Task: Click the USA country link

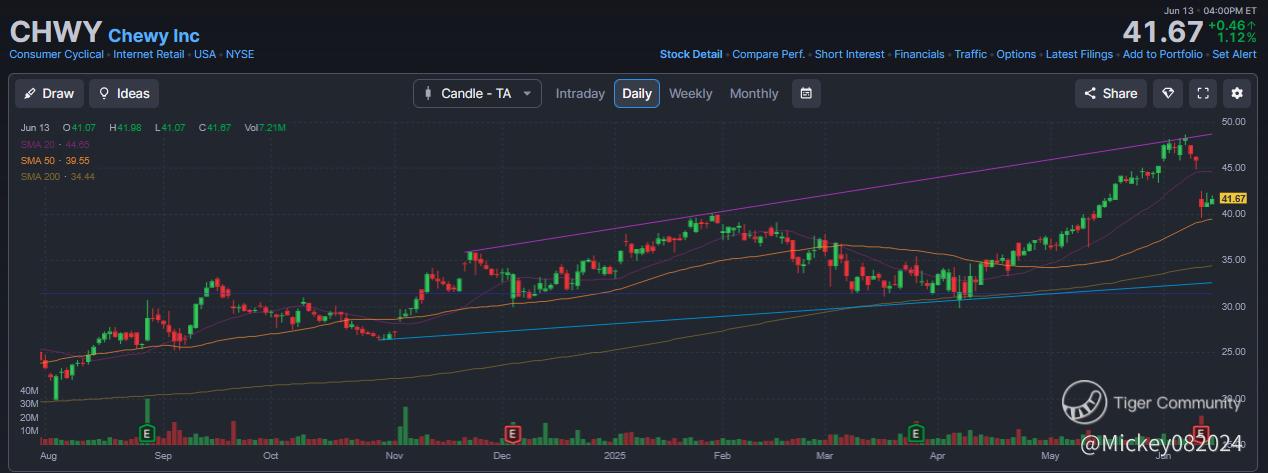Action: tap(206, 54)
